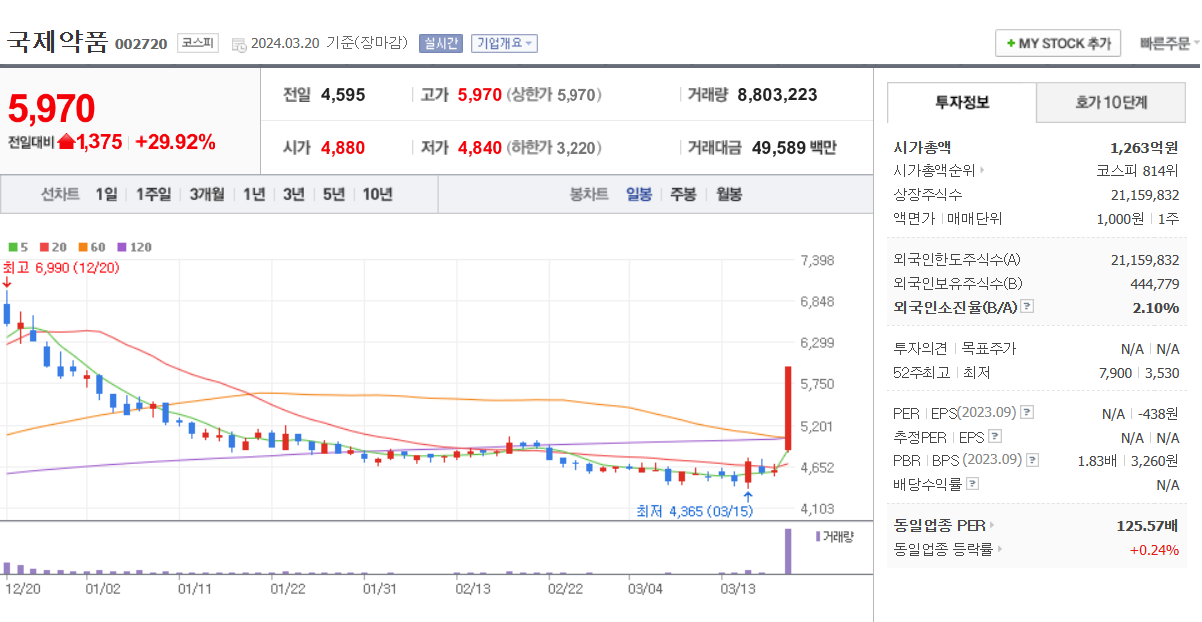
Task: Click the current price 5,970
Action: coord(51,108)
